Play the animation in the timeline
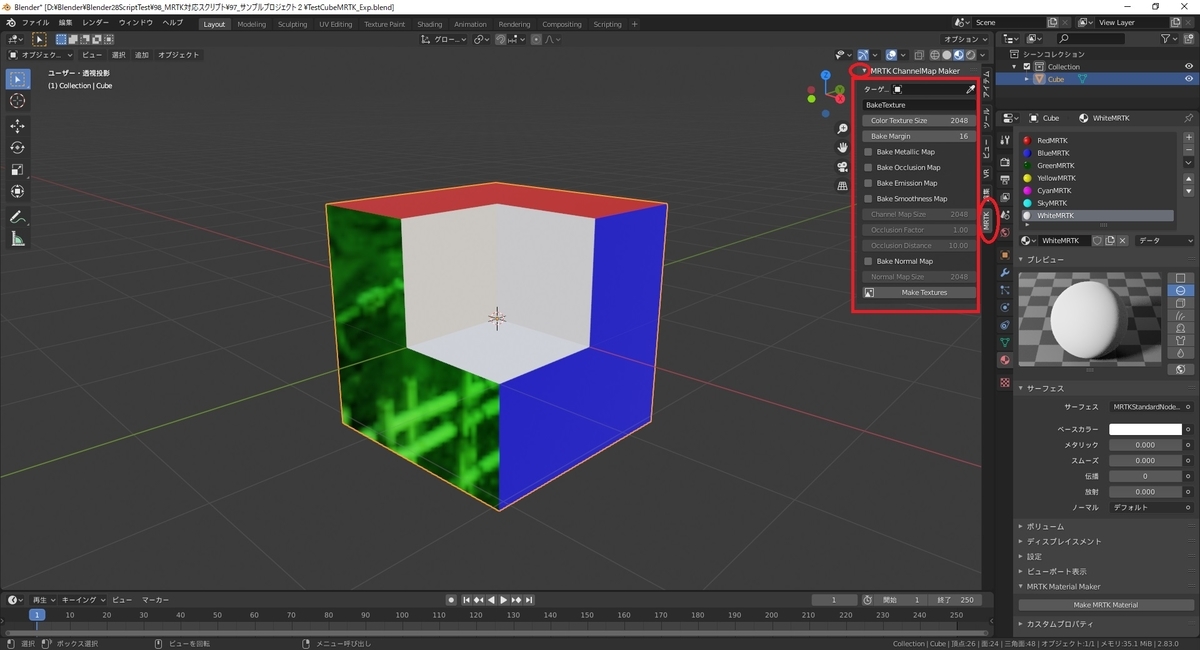Image resolution: width=1200 pixels, height=650 pixels. click(x=503, y=600)
